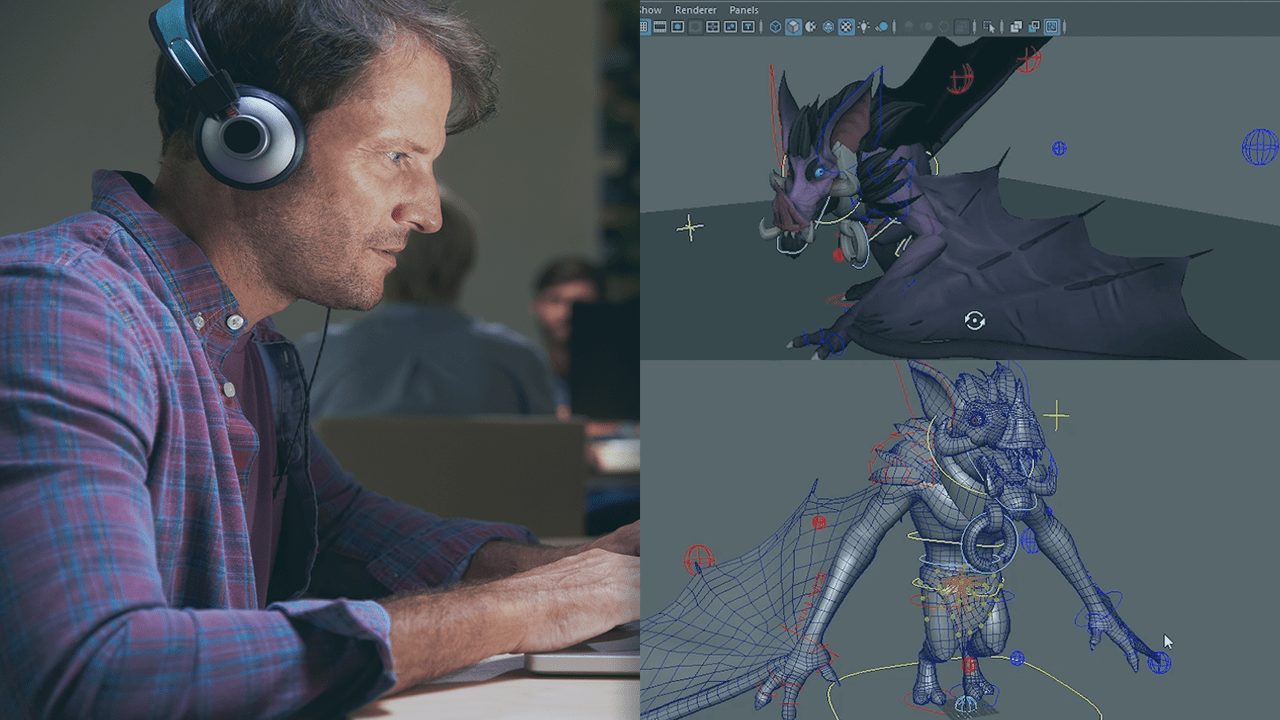Select yellow cross locator in top viewport
Viewport: 1280px width, 720px height.
(x=689, y=228)
